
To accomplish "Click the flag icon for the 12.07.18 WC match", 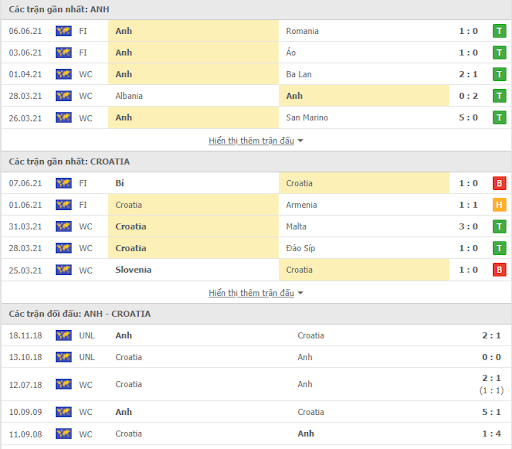I will (x=64, y=384).
